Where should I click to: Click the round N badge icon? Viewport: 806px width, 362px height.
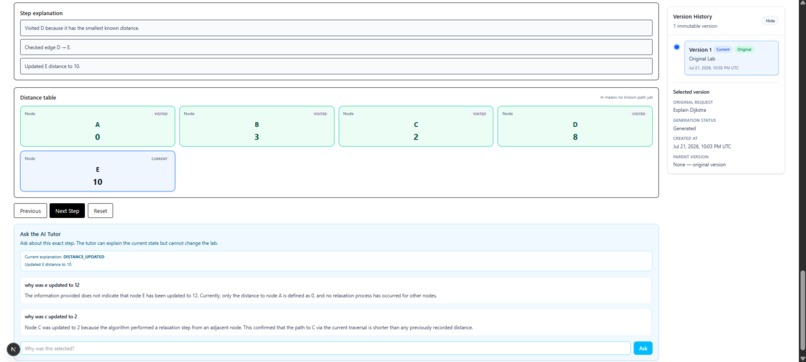click(13, 349)
